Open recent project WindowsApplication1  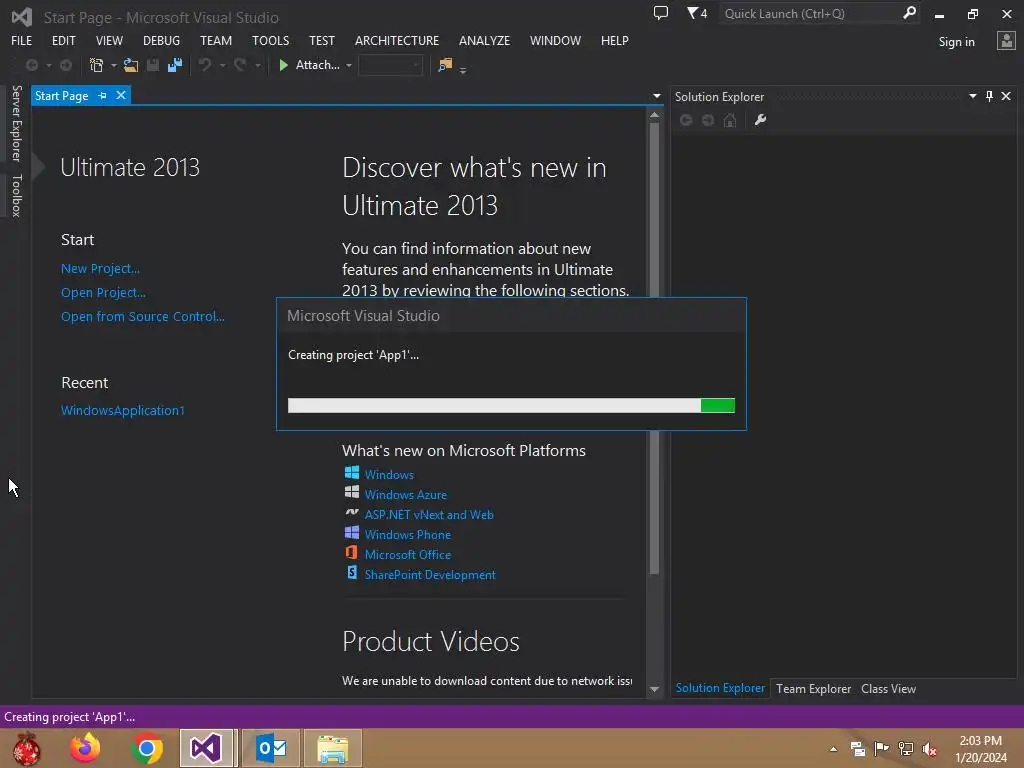(x=123, y=410)
